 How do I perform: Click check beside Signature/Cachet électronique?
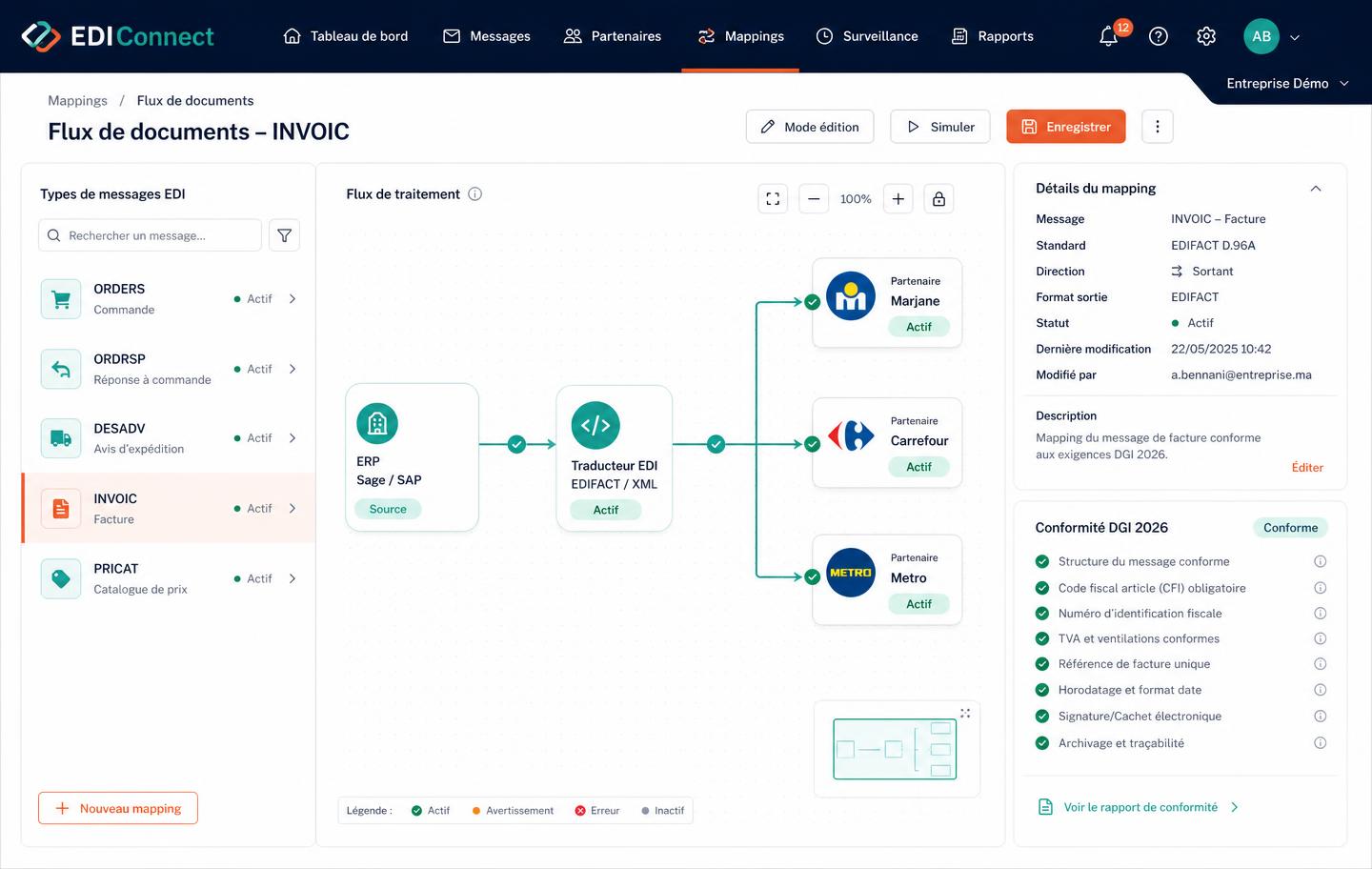1042,717
